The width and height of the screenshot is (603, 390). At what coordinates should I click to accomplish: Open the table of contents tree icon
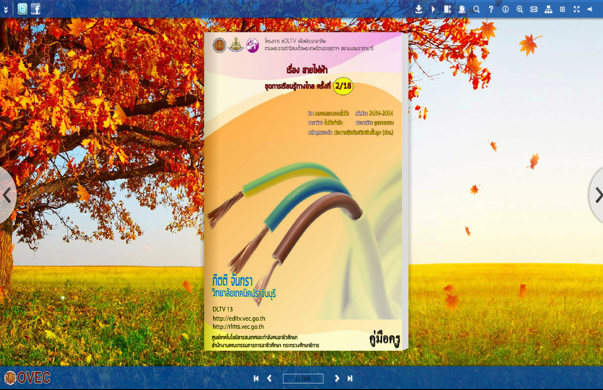pyautogui.click(x=548, y=9)
